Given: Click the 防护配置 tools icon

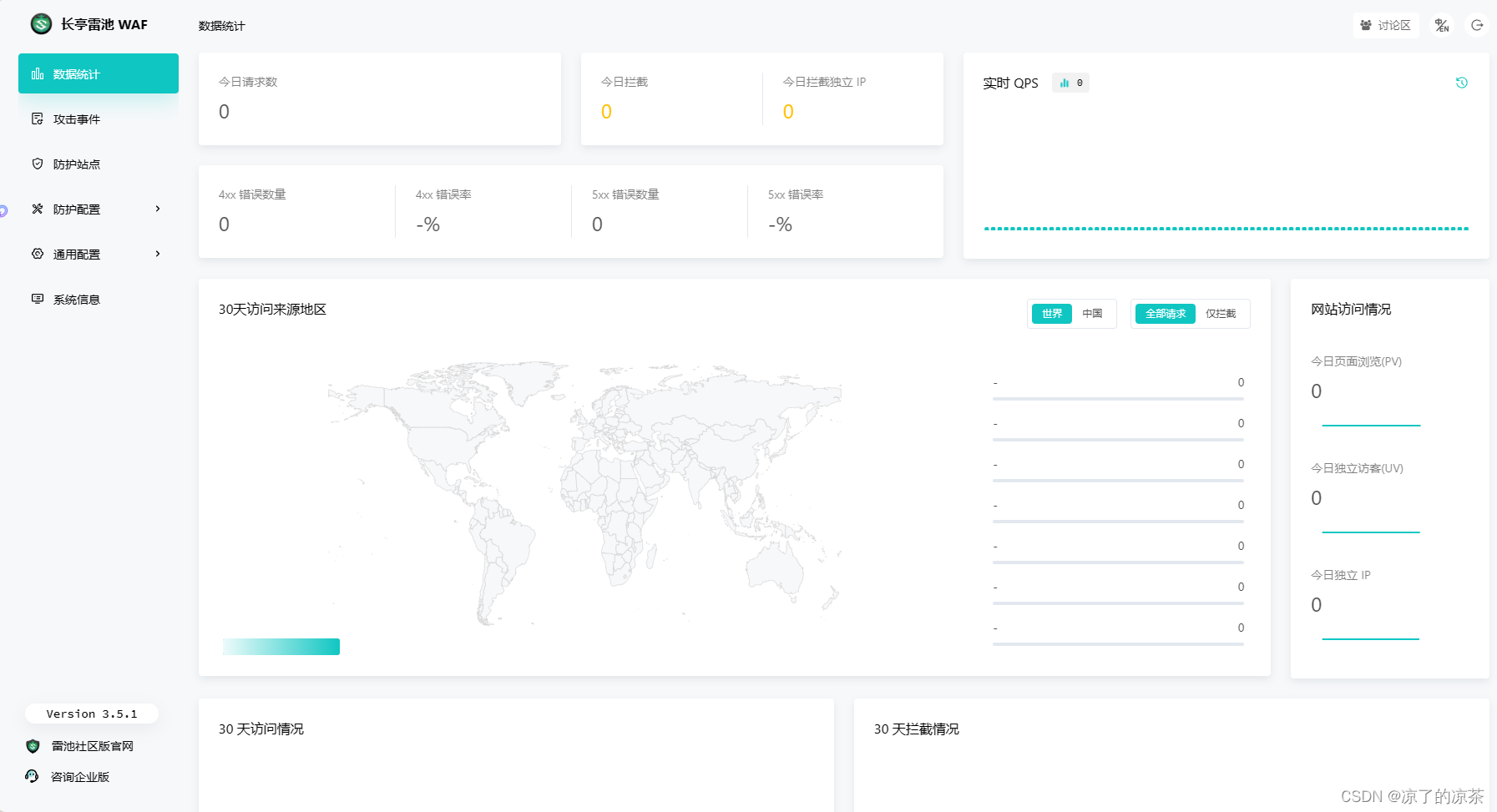Looking at the screenshot, I should [38, 209].
